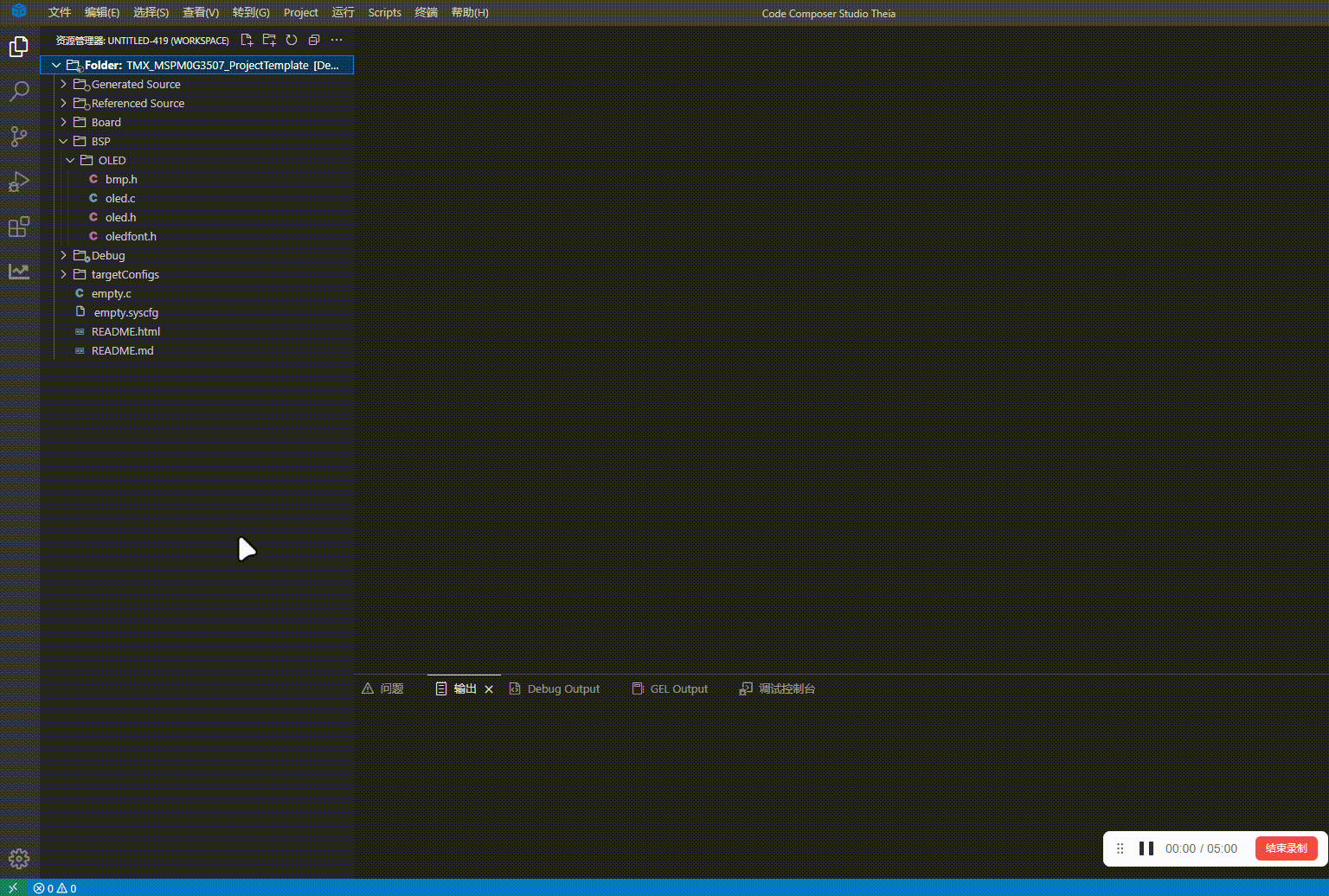Viewport: 1329px width, 896px height.
Task: Close the 输出 panel tab
Action: 489,689
